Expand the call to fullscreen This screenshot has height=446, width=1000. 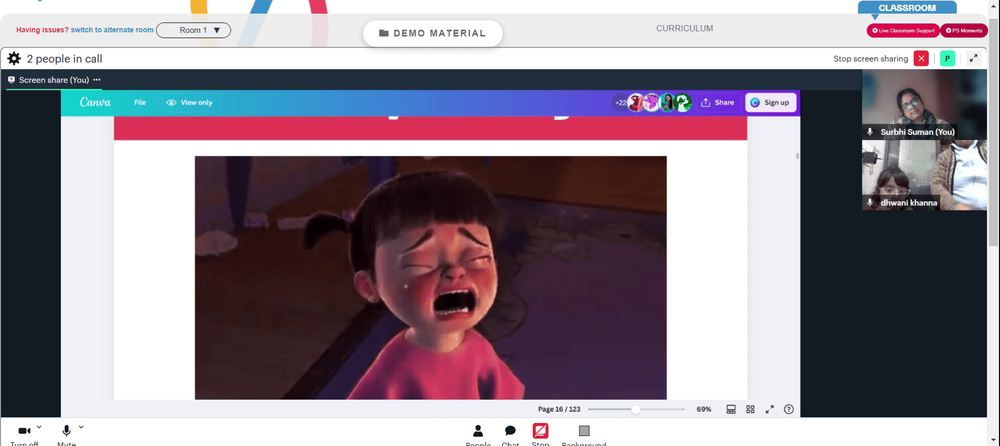pos(973,59)
